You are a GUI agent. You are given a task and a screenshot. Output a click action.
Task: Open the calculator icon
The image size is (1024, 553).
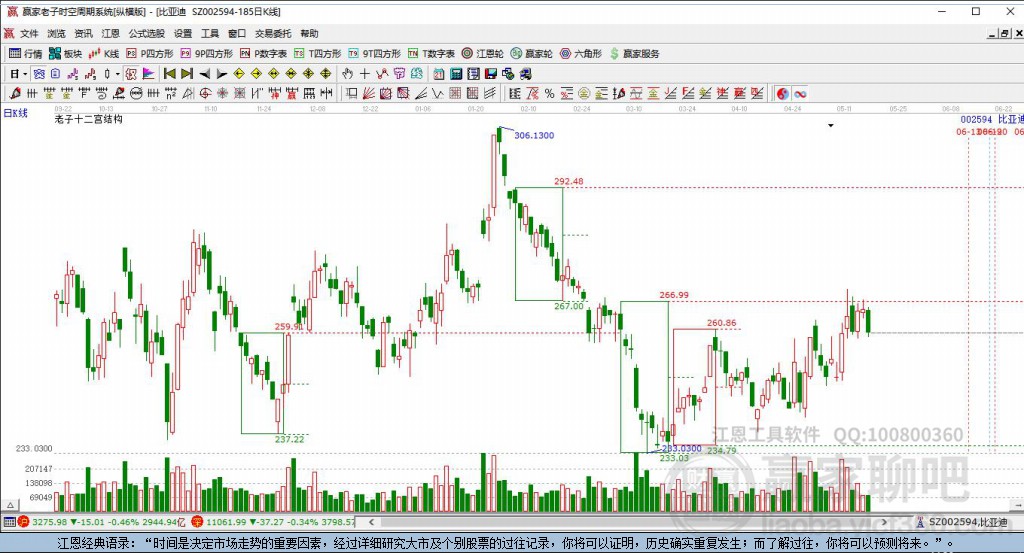click(456, 74)
